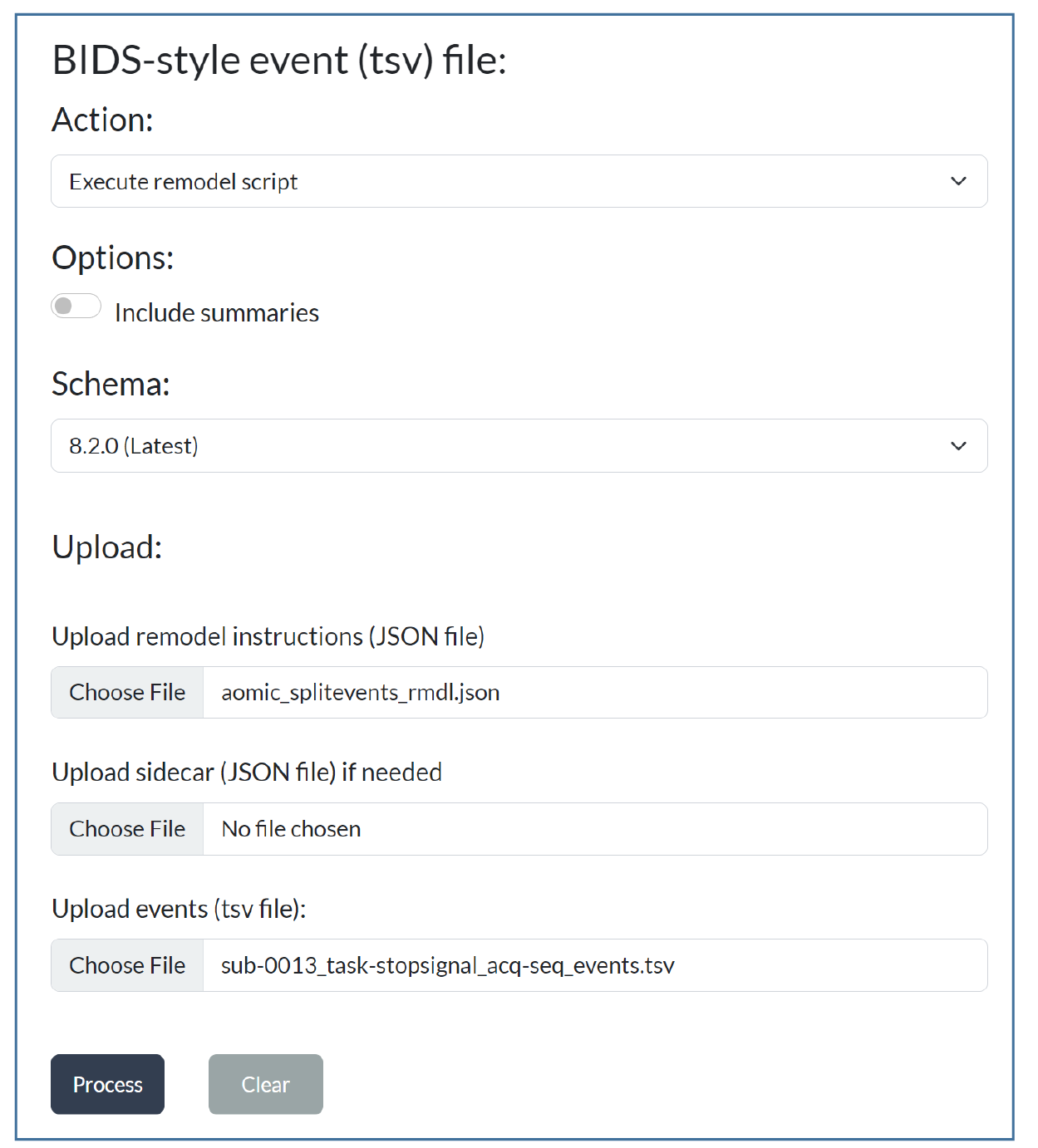This screenshot has width=1038, height=1148.
Task: Click the Process button
Action: pos(107,1084)
